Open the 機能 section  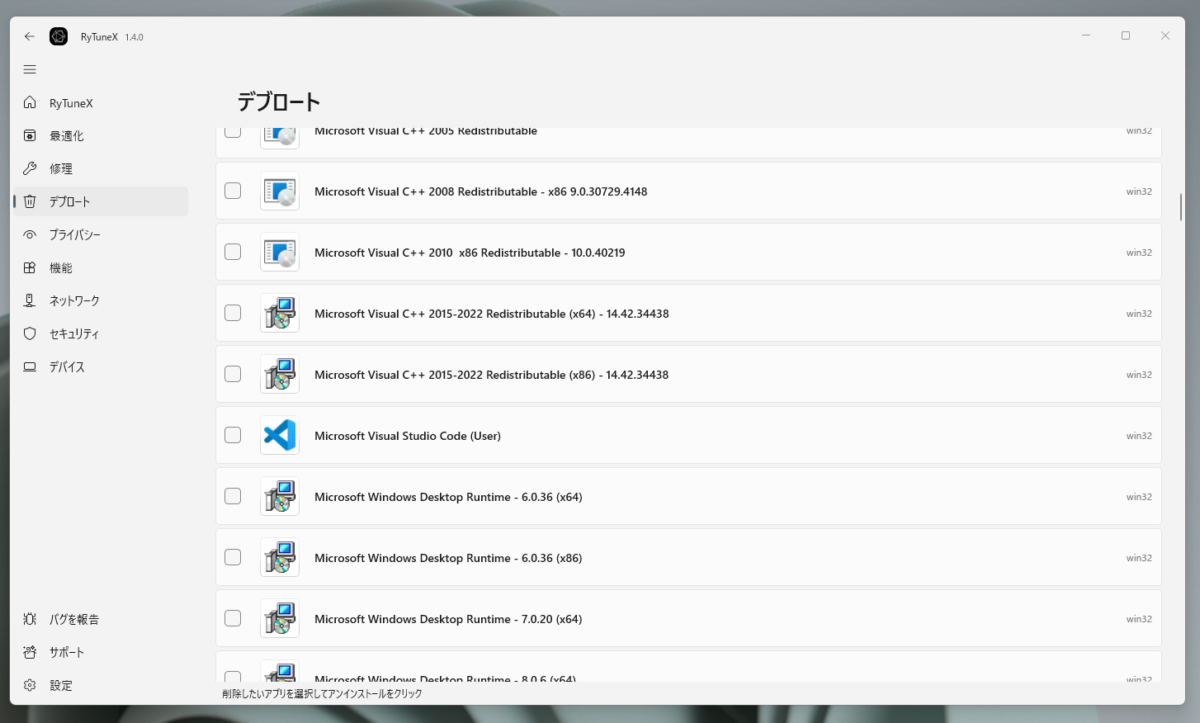coord(100,268)
